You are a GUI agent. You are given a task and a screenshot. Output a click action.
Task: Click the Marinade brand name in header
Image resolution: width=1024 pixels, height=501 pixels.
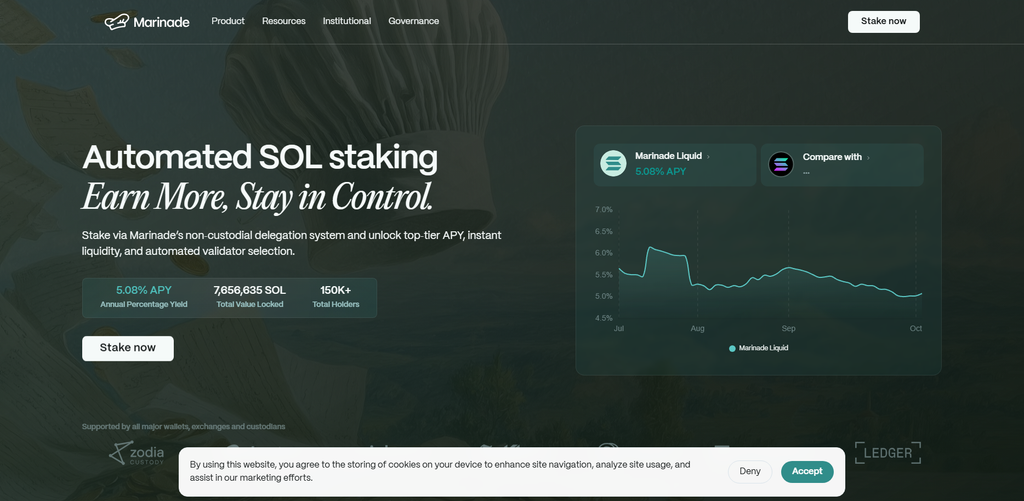(161, 22)
